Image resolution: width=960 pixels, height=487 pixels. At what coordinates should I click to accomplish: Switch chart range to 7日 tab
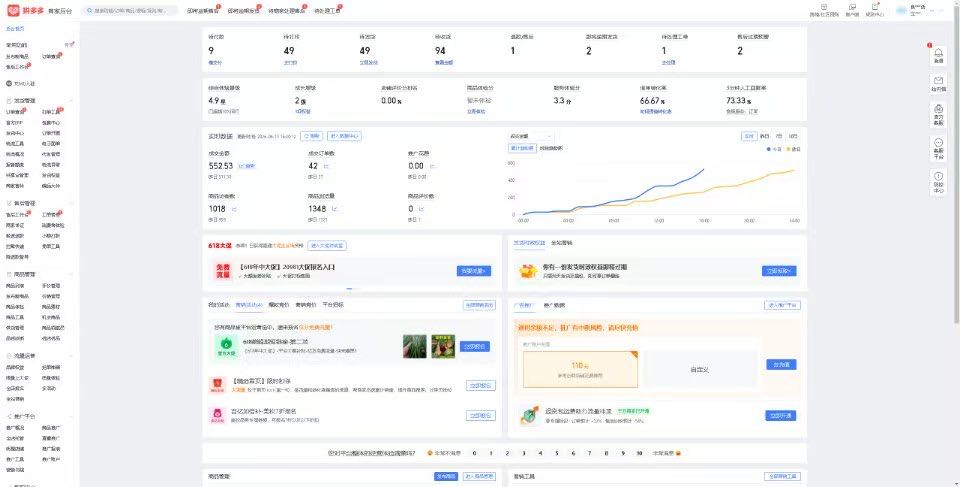coord(779,136)
